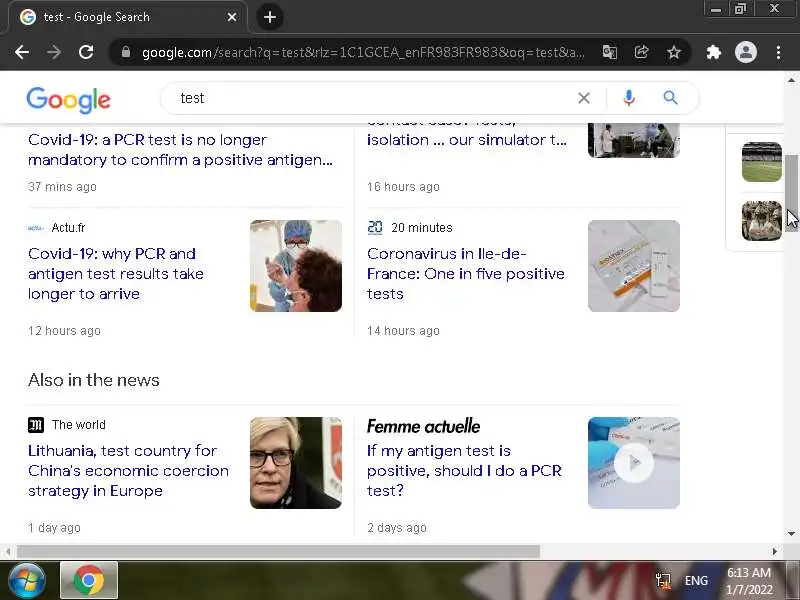800x600 pixels.
Task: Select the address bar URL
Action: 363,52
